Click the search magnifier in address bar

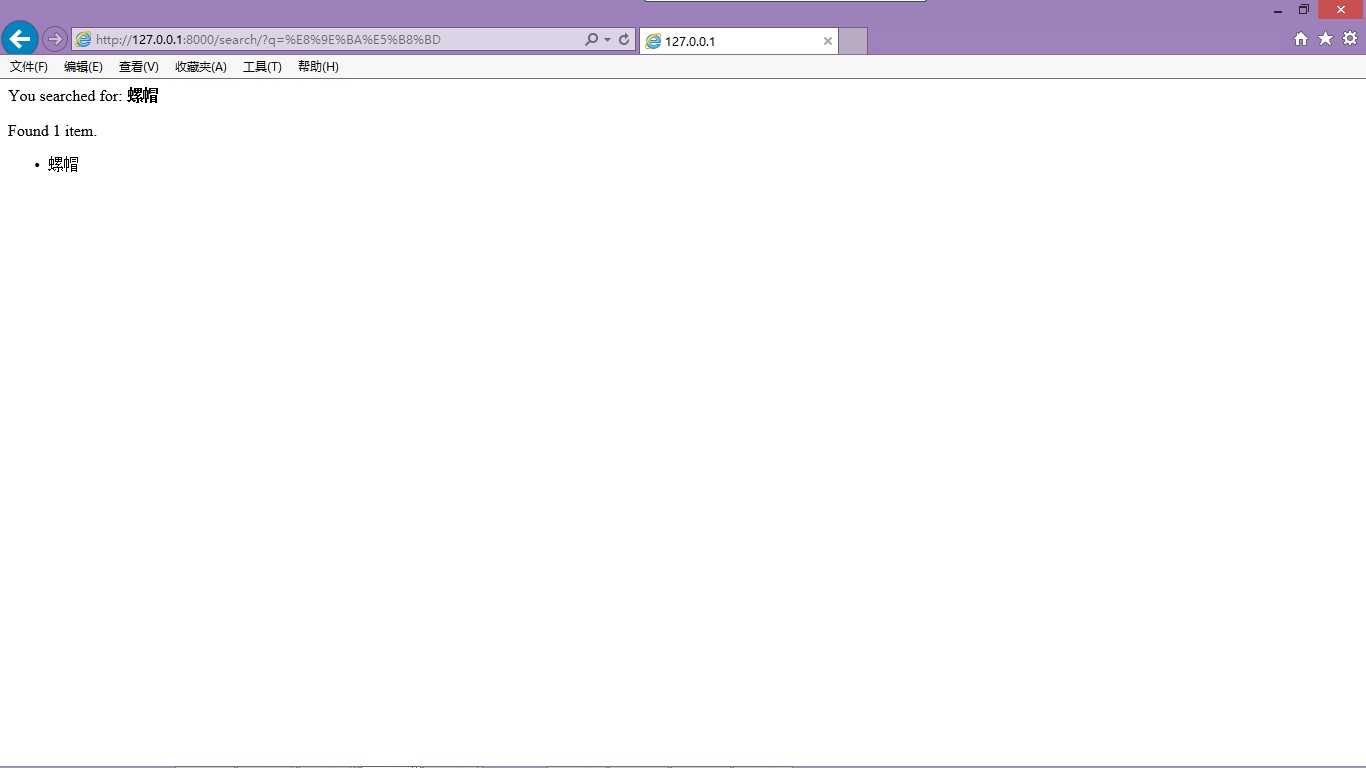coord(591,39)
